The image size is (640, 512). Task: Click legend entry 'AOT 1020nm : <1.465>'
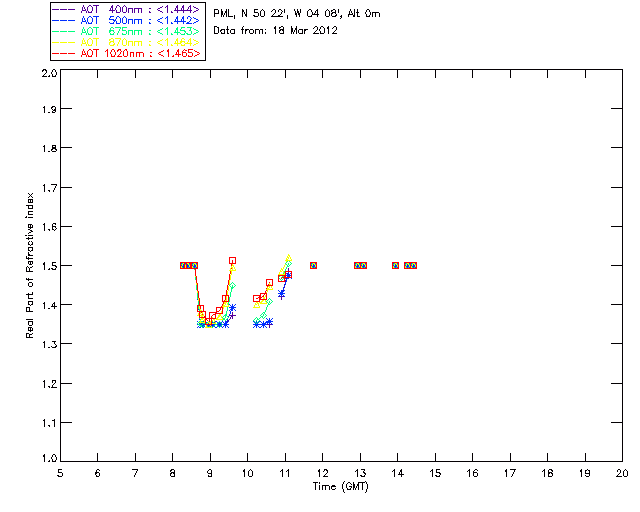(127, 53)
